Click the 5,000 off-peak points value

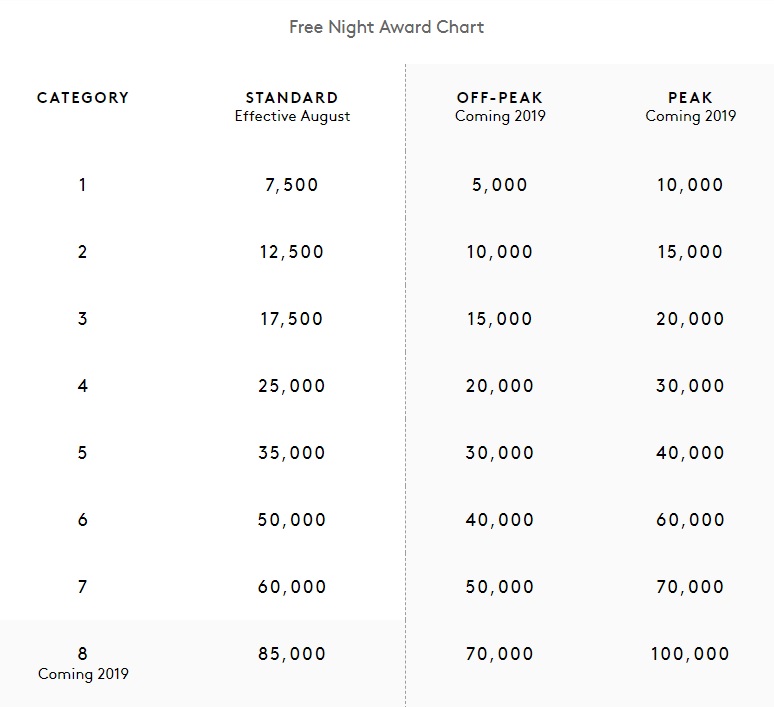pyautogui.click(x=500, y=185)
